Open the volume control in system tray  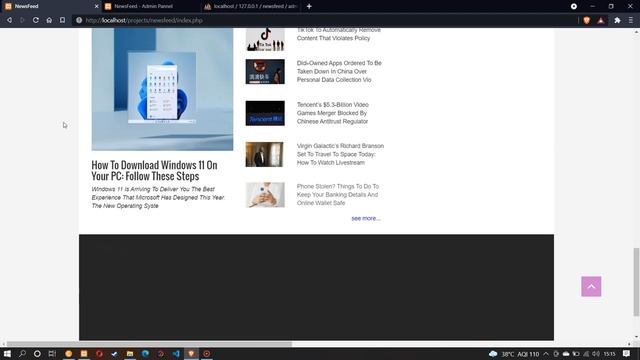596,354
